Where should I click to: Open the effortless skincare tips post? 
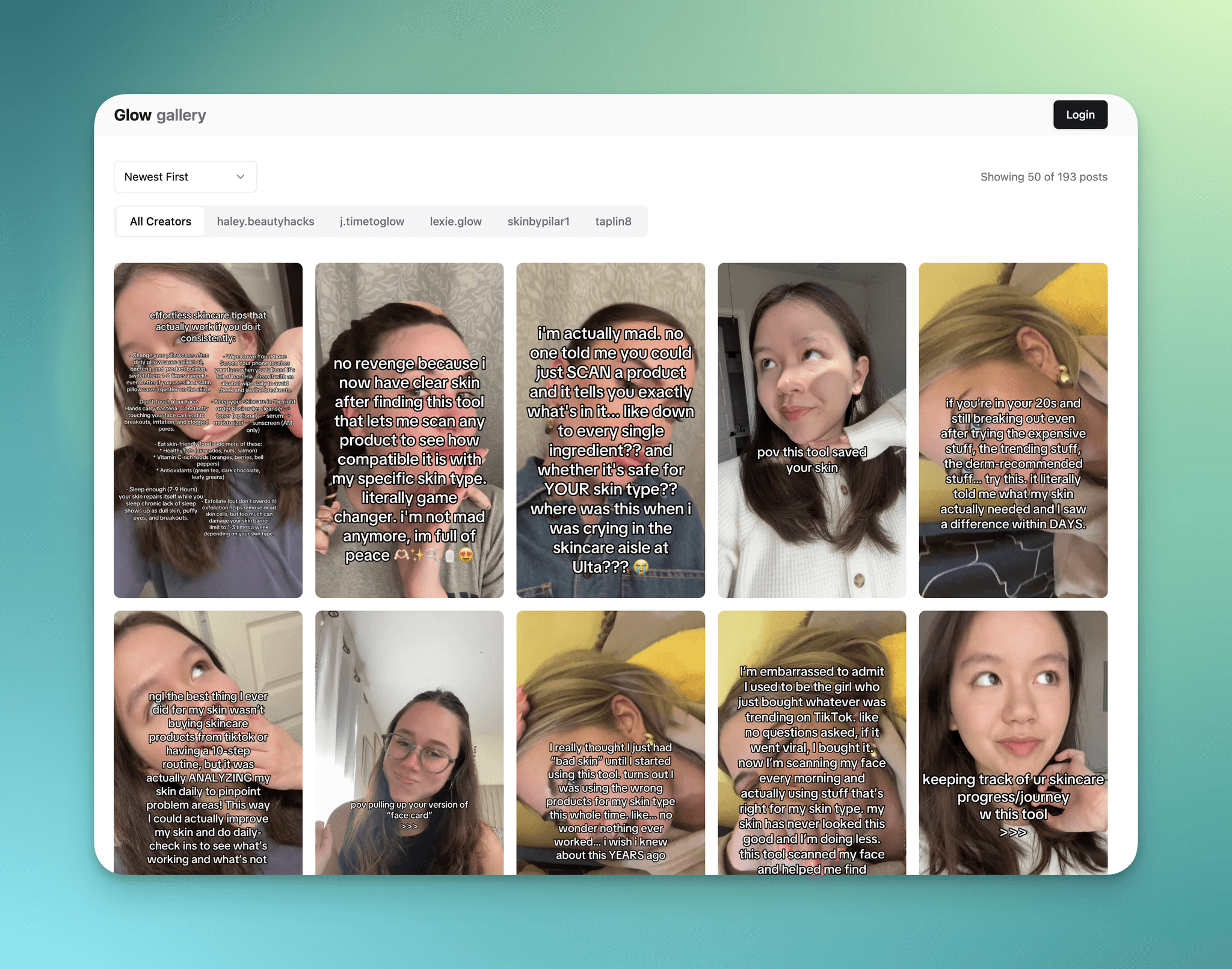(x=208, y=430)
